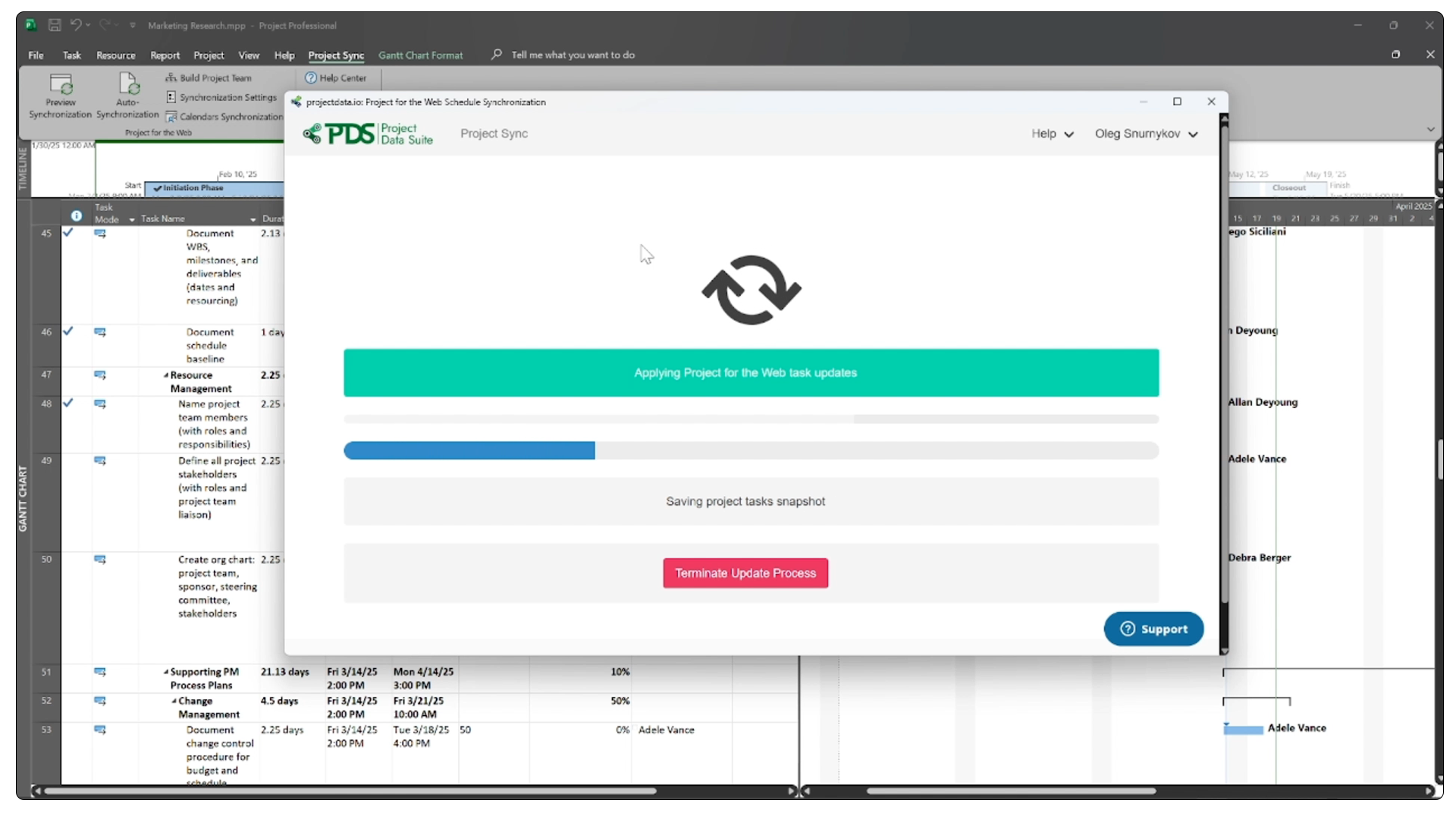Click Terminate Update Process button
This screenshot has height=819, width=1456.
745,573
